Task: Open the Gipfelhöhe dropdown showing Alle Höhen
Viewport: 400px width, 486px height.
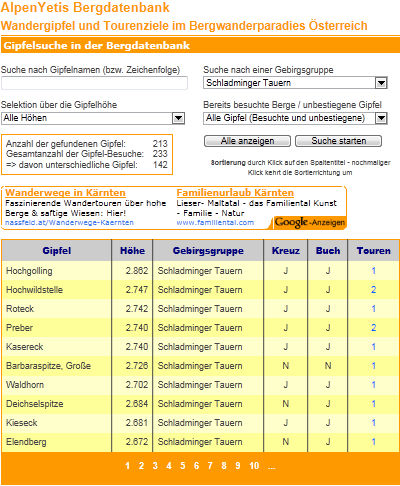Action: click(x=93, y=118)
